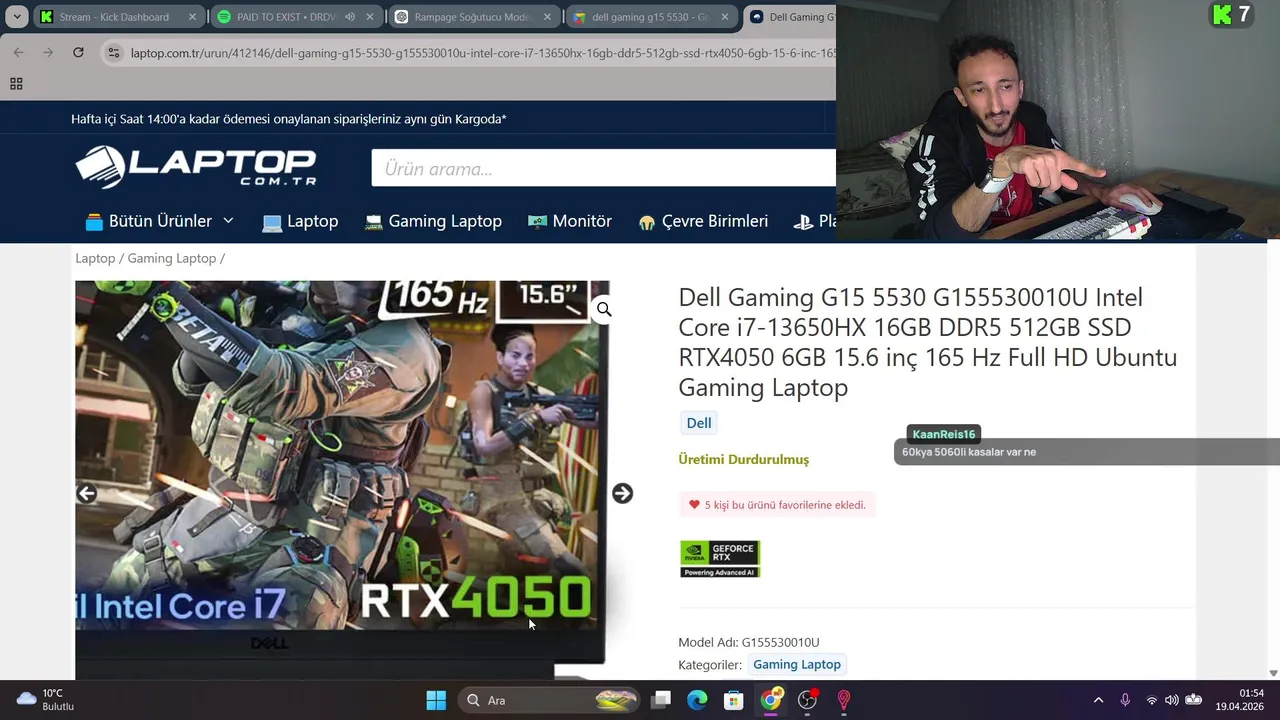Click the Üretimi Durdurulmuş status text
This screenshot has height=720, width=1280.
744,459
